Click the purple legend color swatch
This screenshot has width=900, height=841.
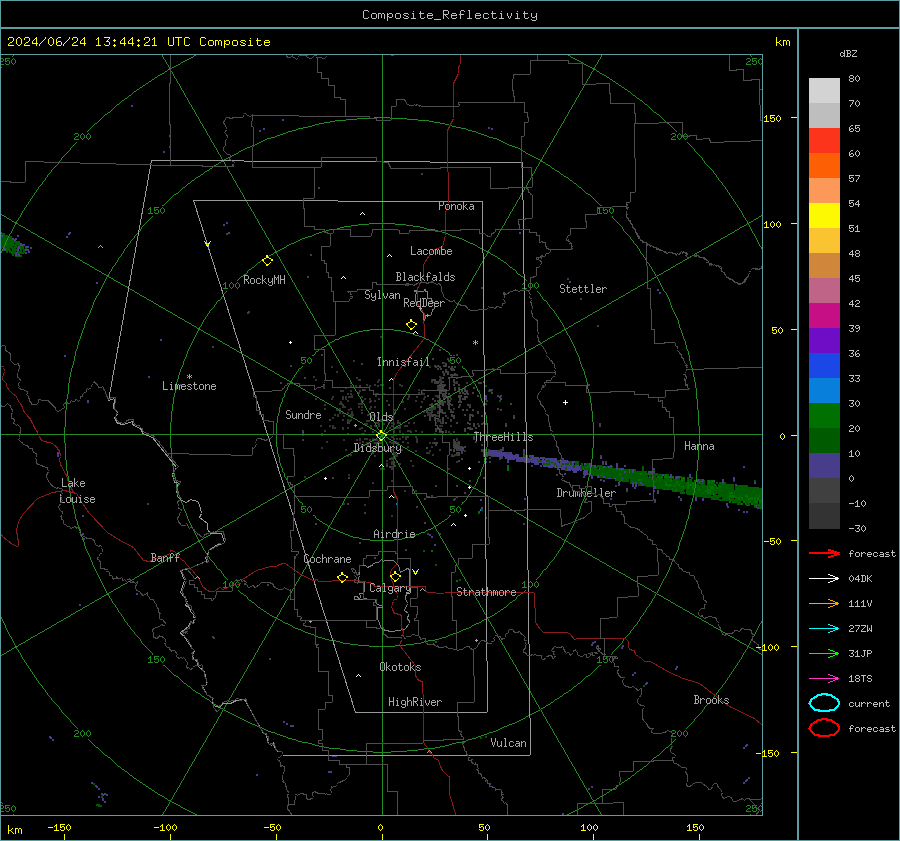click(824, 340)
